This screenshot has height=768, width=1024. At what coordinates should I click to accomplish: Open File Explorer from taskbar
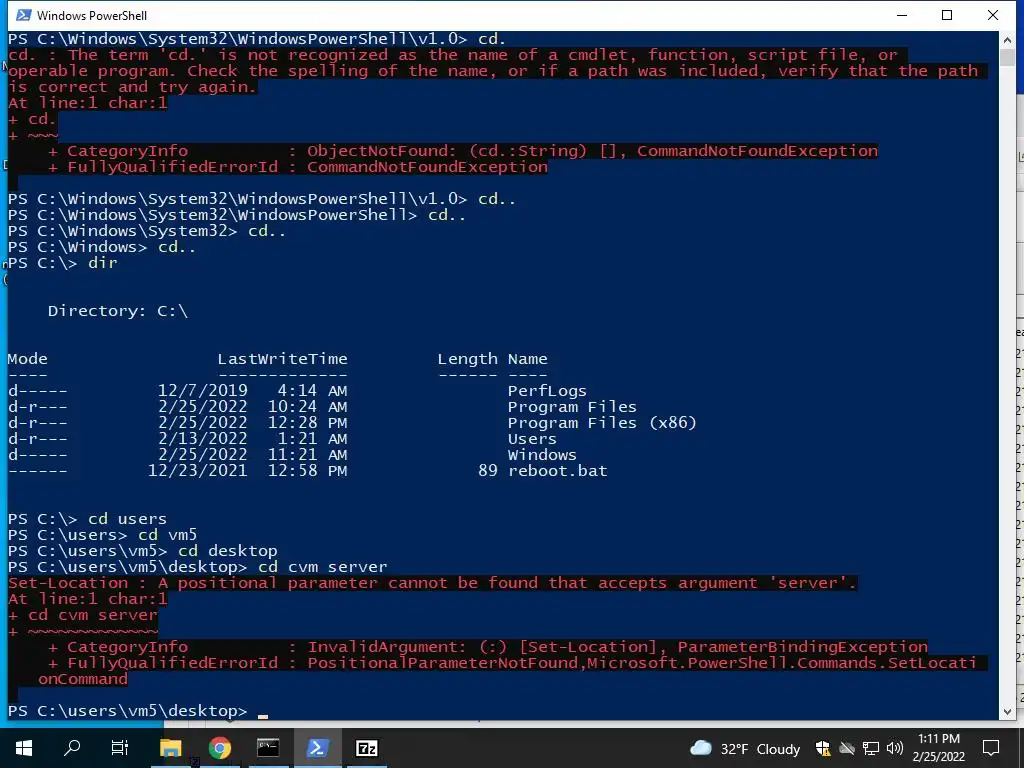coord(170,748)
